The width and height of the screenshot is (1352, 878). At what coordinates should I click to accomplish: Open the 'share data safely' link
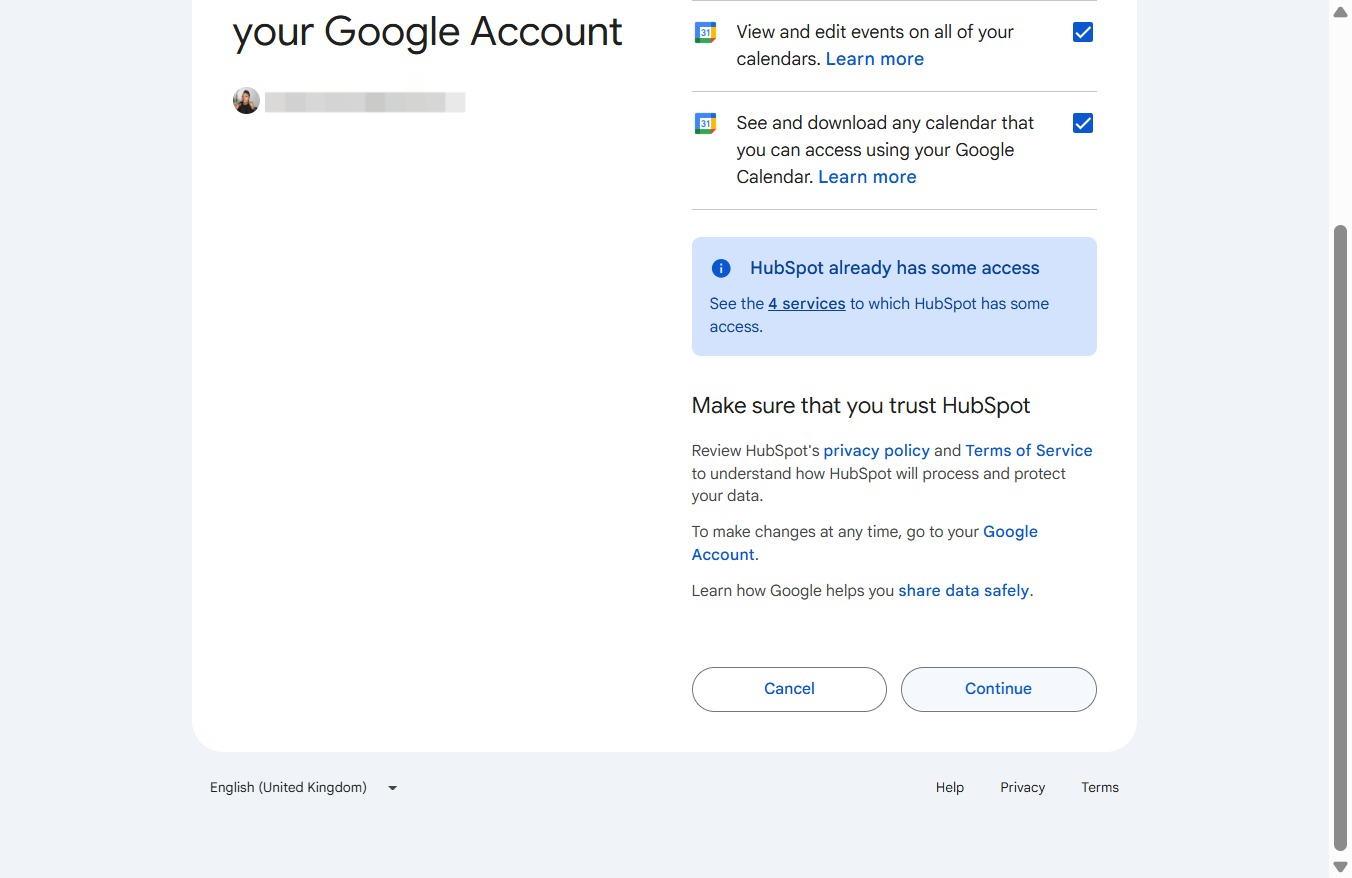click(964, 591)
